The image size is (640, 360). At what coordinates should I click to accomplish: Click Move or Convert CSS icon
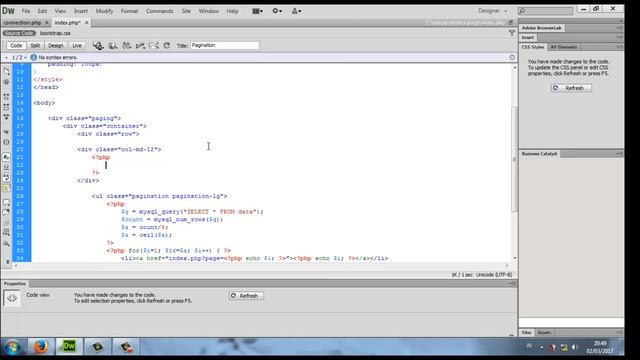click(6, 243)
